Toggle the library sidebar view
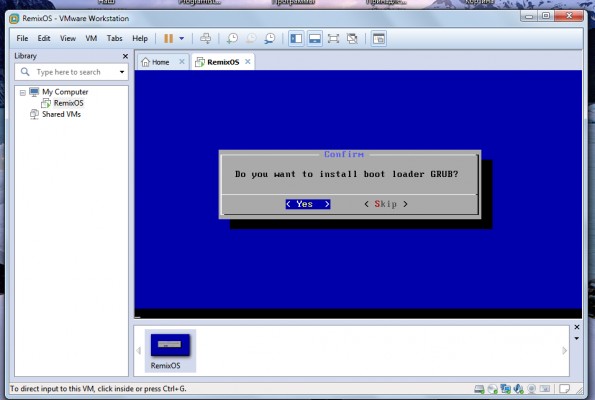This screenshot has height=400, width=595. pos(296,38)
